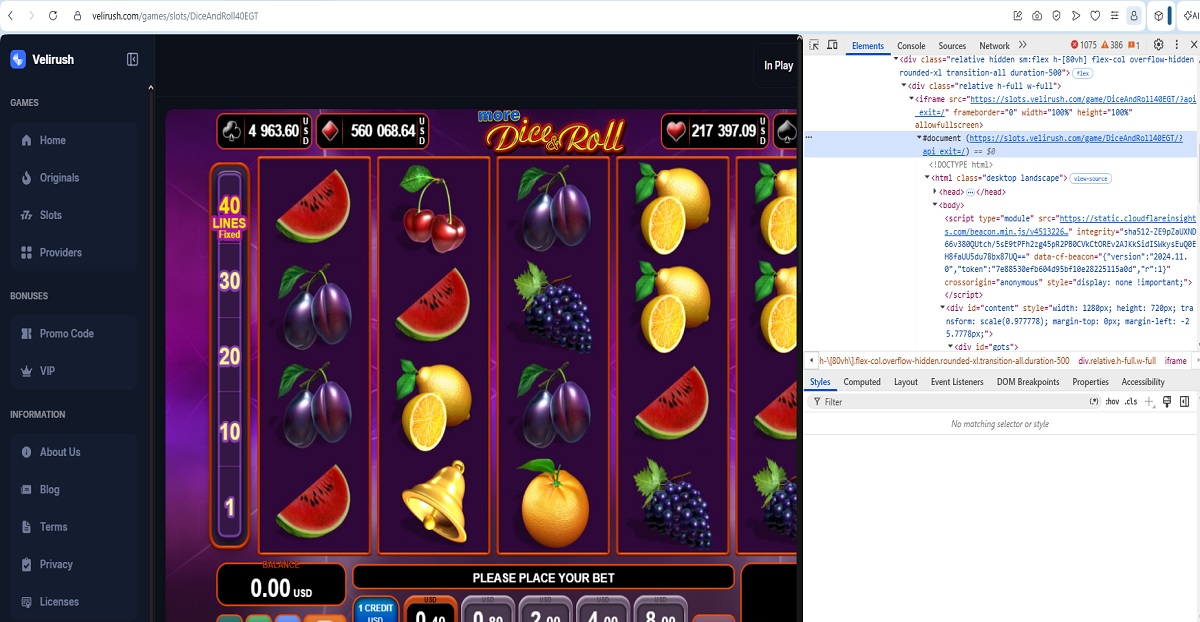Toggle DevTools device toolbar
1200x622 pixels.
click(832, 45)
